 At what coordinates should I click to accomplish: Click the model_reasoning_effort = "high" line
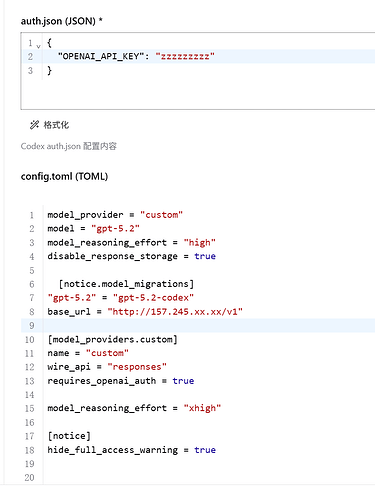[x=131, y=242]
